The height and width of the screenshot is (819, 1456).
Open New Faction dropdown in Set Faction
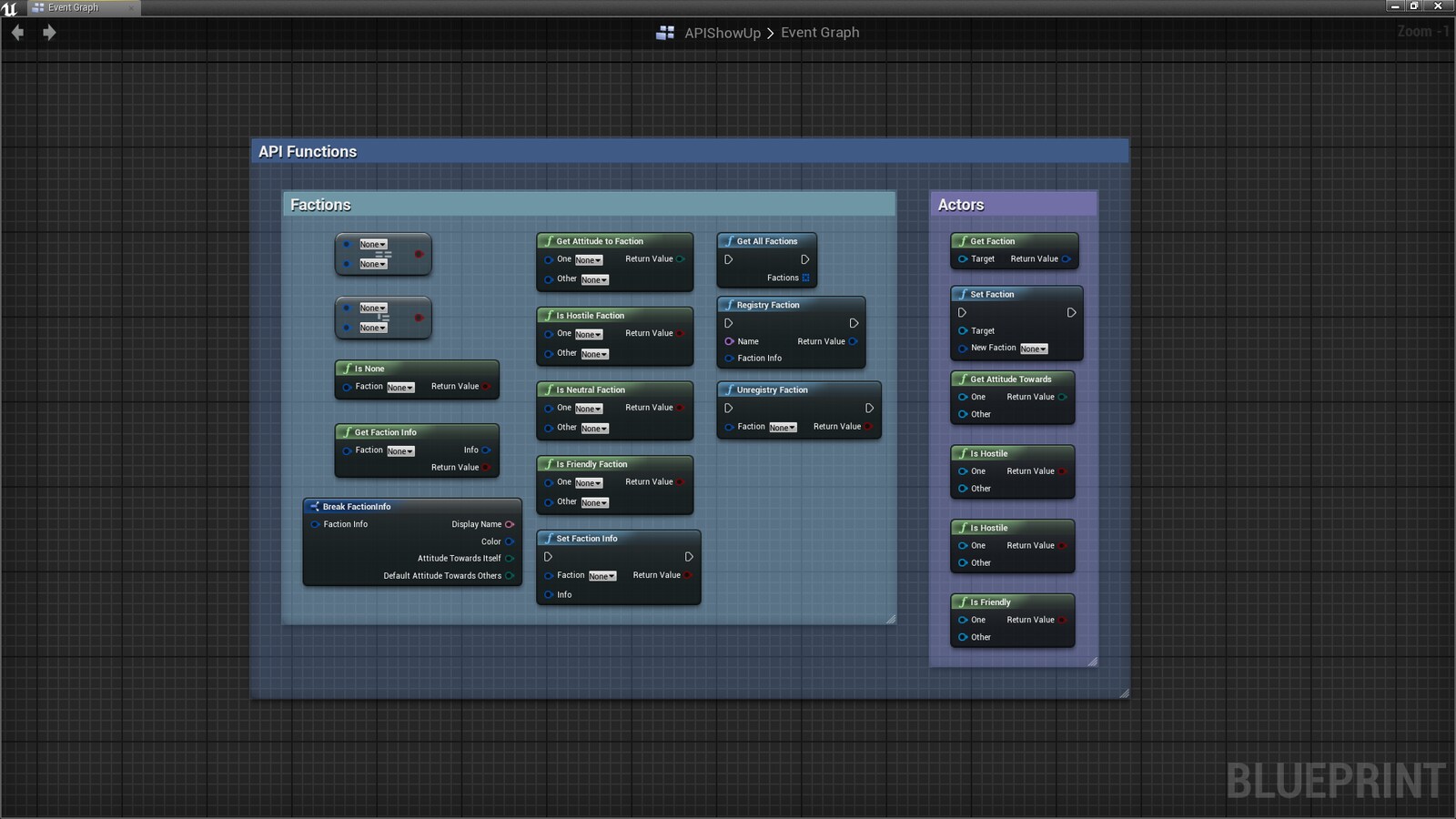click(1034, 349)
